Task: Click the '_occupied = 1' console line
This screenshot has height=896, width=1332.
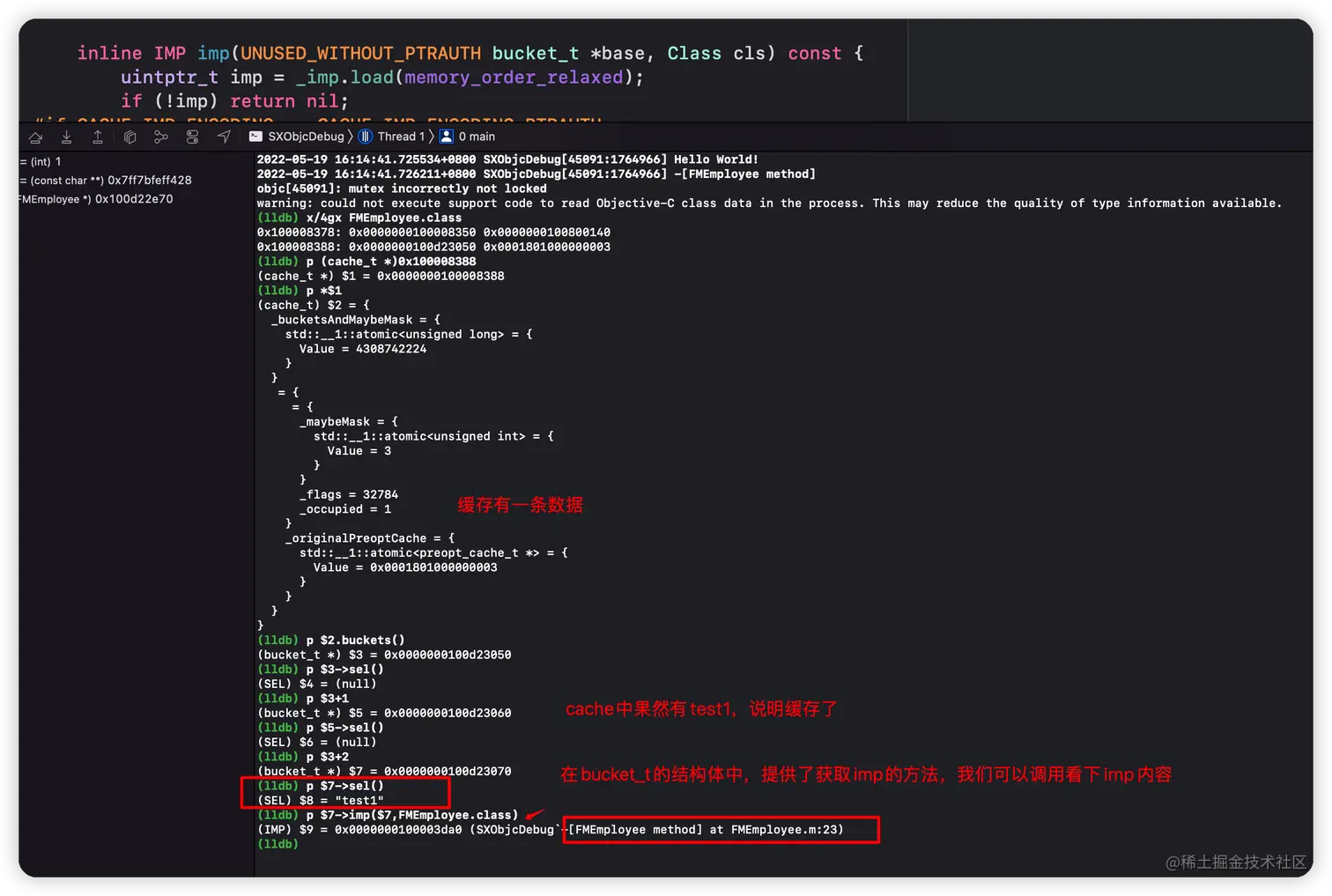Action: (345, 509)
